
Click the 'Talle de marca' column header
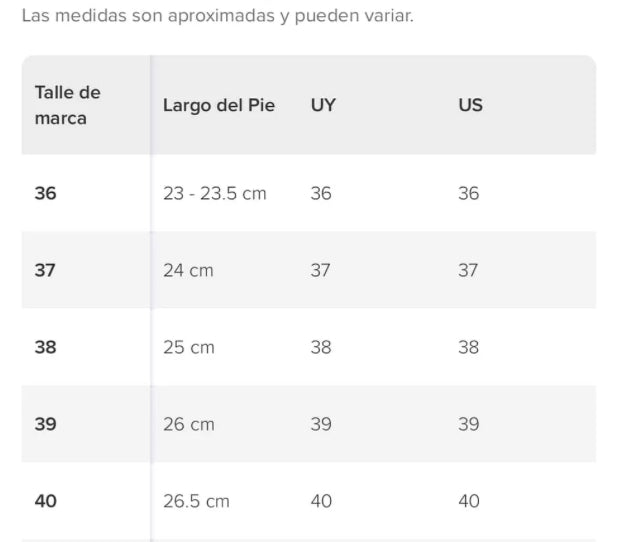coord(68,105)
